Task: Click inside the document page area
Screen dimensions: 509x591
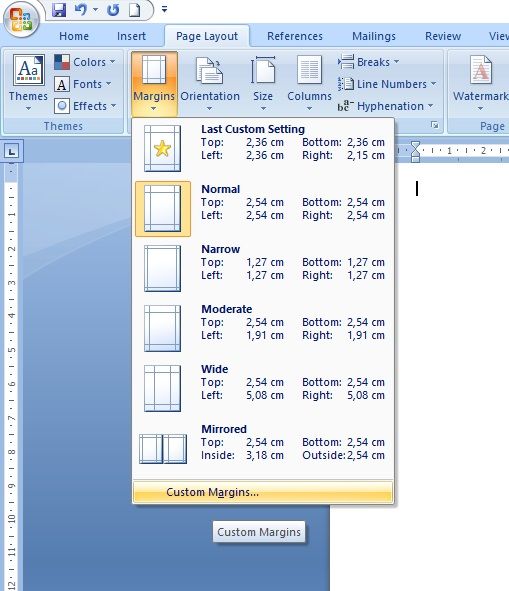Action: [x=452, y=339]
